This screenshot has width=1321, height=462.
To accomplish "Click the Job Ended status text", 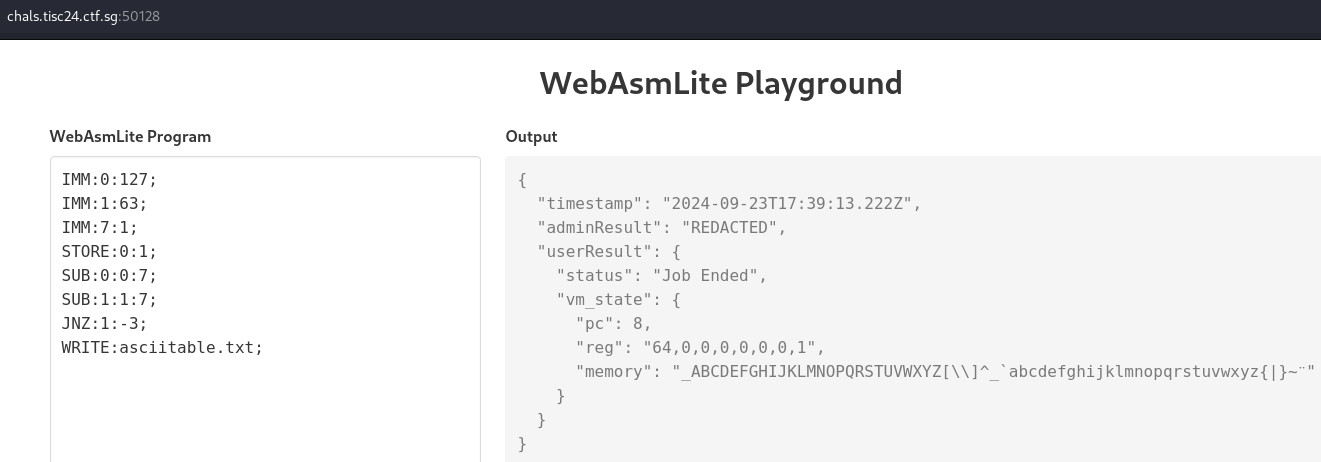I will click(x=710, y=276).
